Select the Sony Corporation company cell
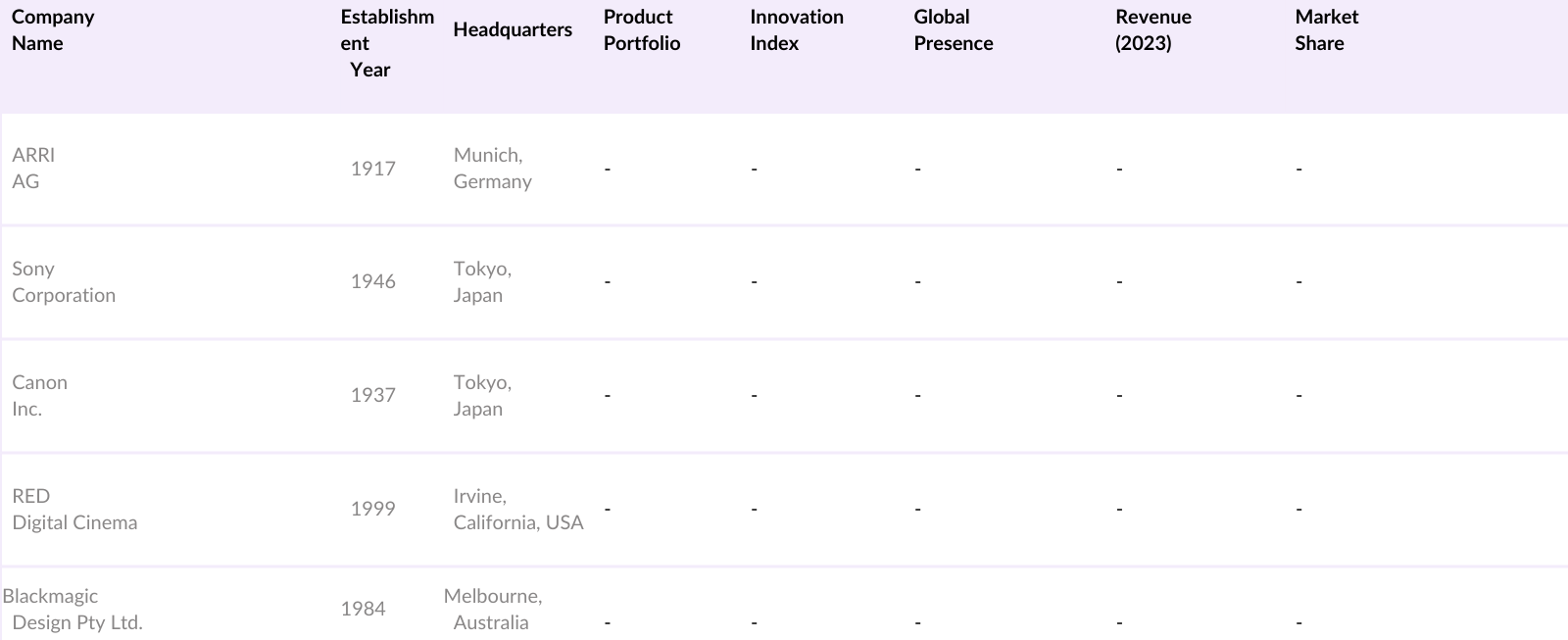This screenshot has width=1568, height=640. click(x=64, y=282)
